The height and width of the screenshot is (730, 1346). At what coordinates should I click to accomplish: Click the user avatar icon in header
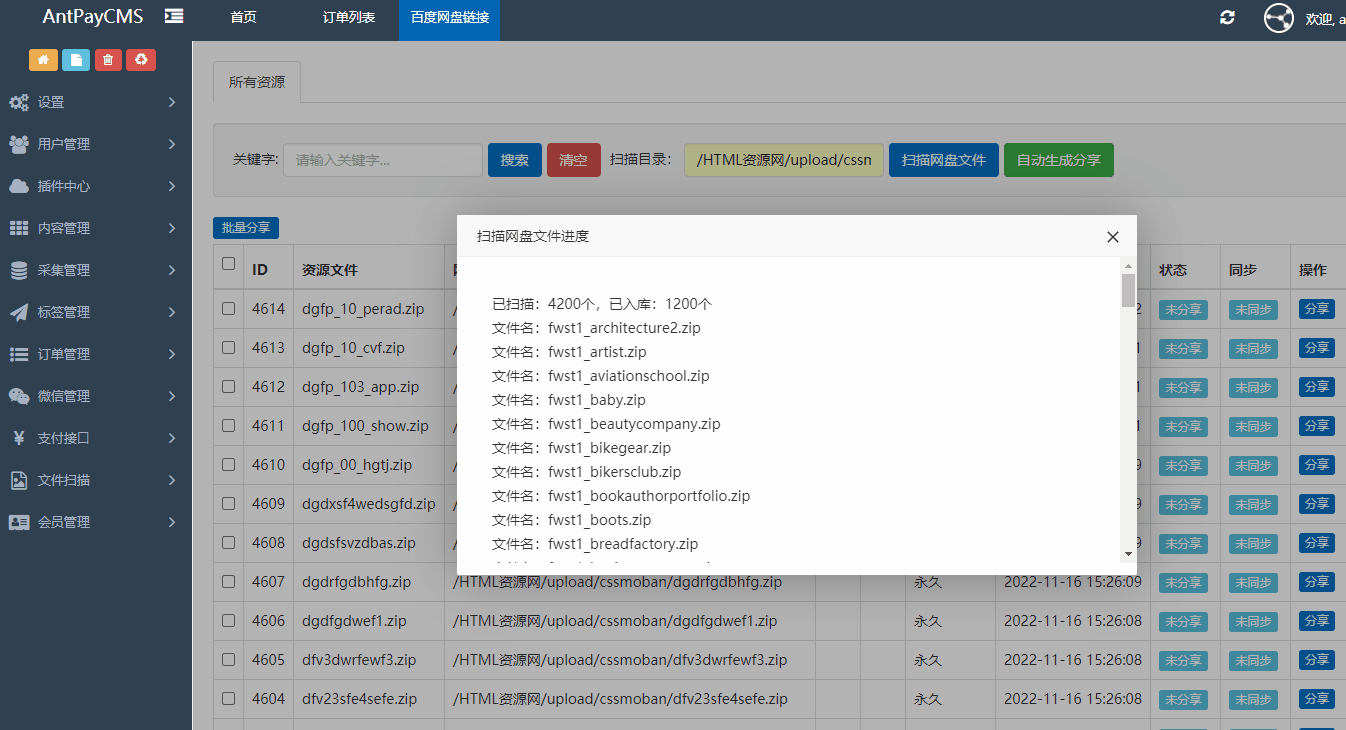[x=1278, y=18]
